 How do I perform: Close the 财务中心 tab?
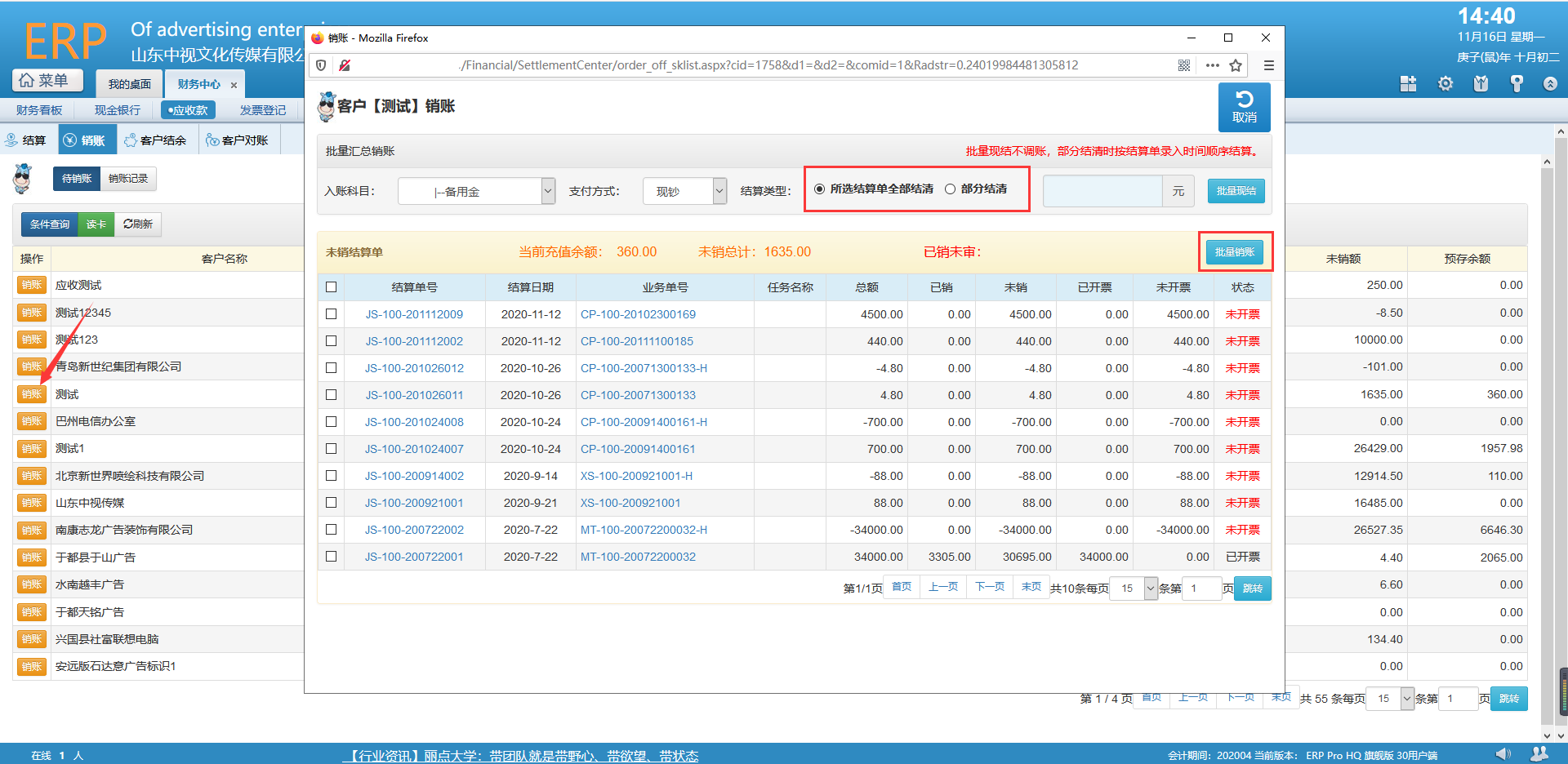point(234,85)
